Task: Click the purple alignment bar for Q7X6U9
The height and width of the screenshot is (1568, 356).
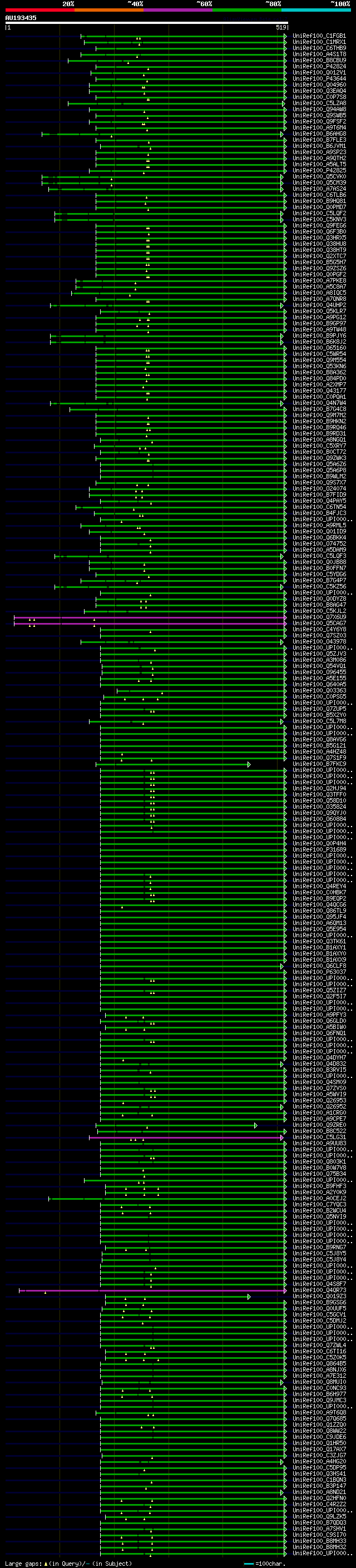Action: click(150, 617)
